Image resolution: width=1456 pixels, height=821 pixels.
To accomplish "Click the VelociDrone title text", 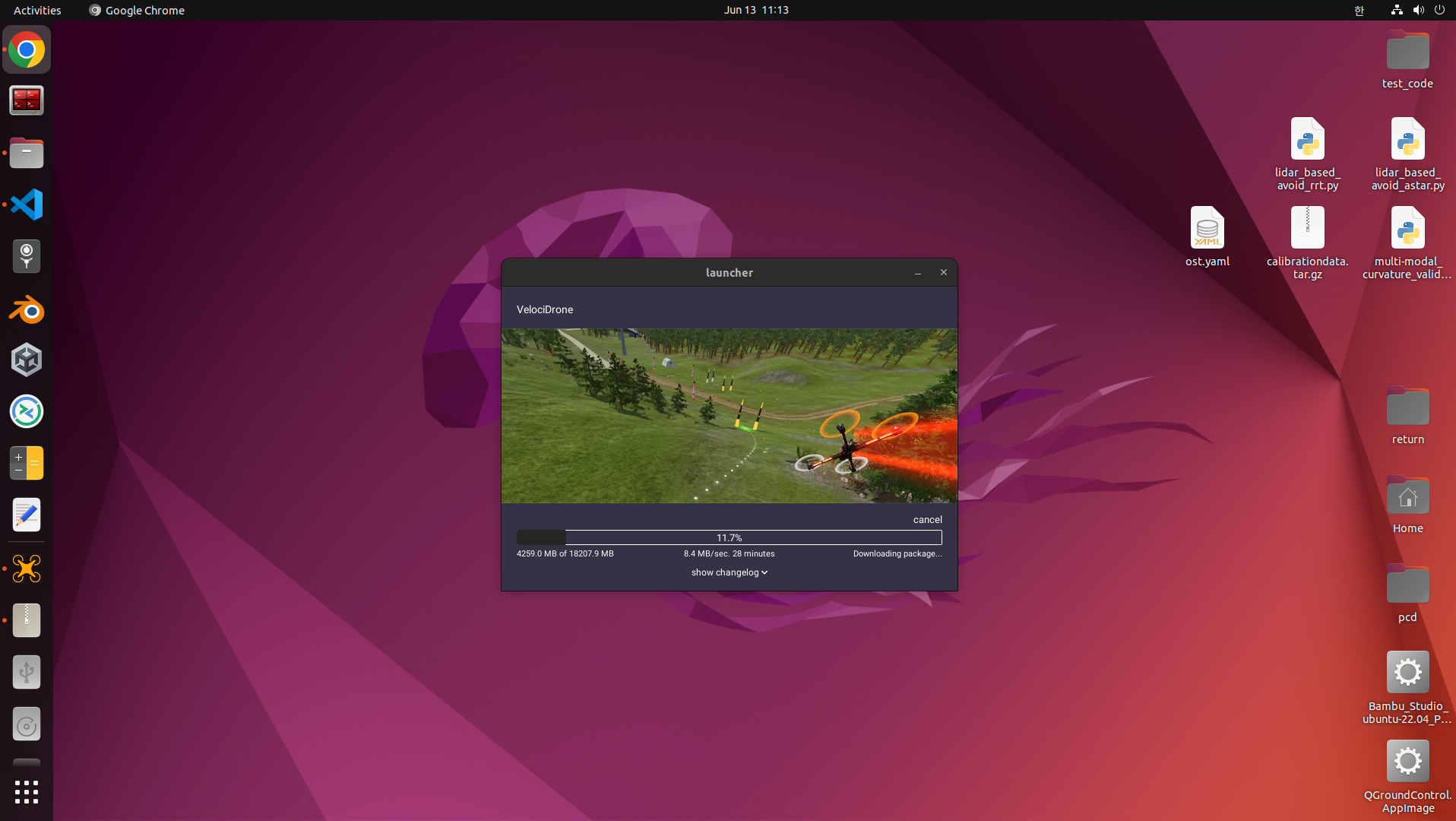I will [545, 309].
